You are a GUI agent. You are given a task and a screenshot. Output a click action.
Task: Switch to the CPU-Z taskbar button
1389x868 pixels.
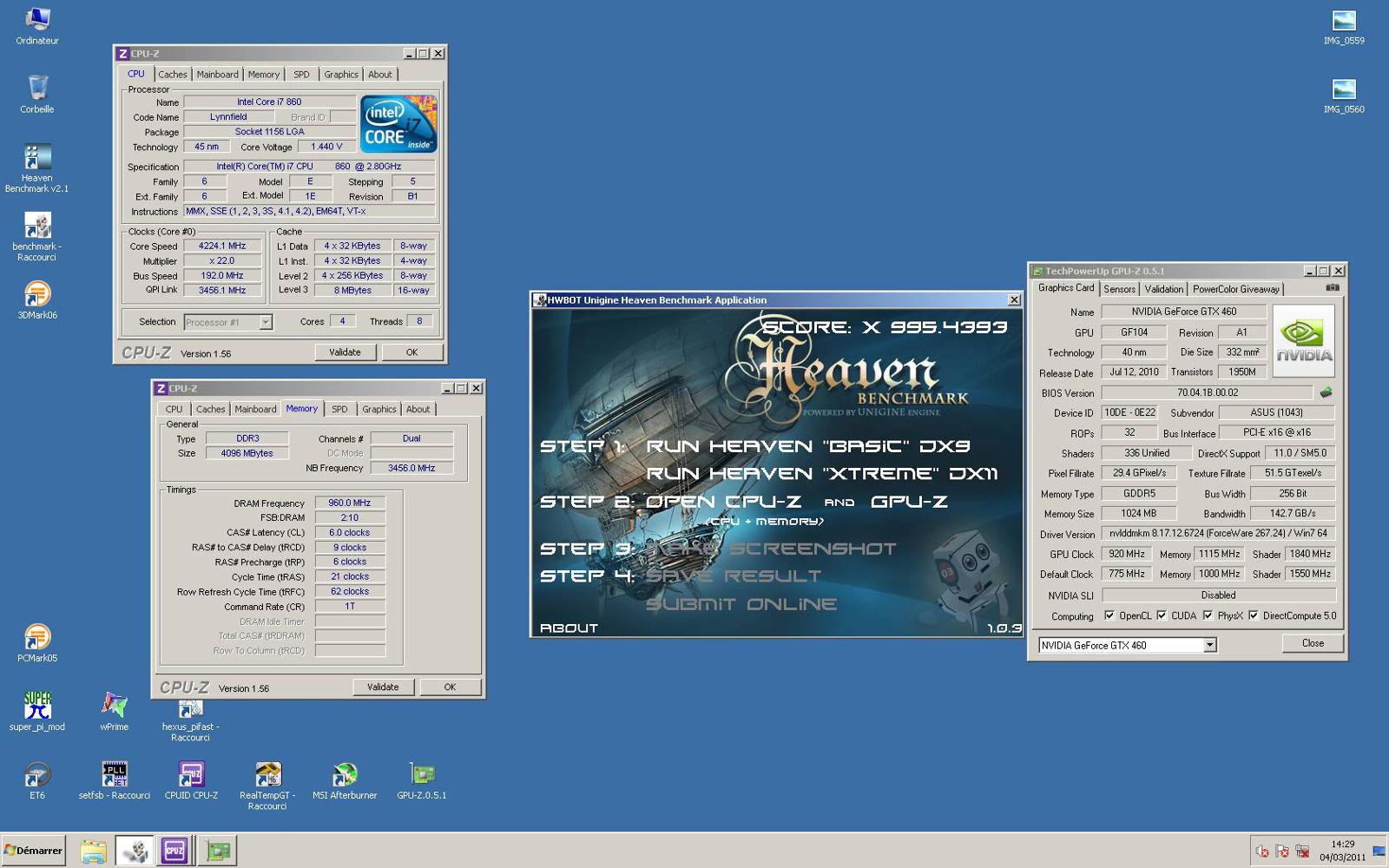(x=174, y=852)
